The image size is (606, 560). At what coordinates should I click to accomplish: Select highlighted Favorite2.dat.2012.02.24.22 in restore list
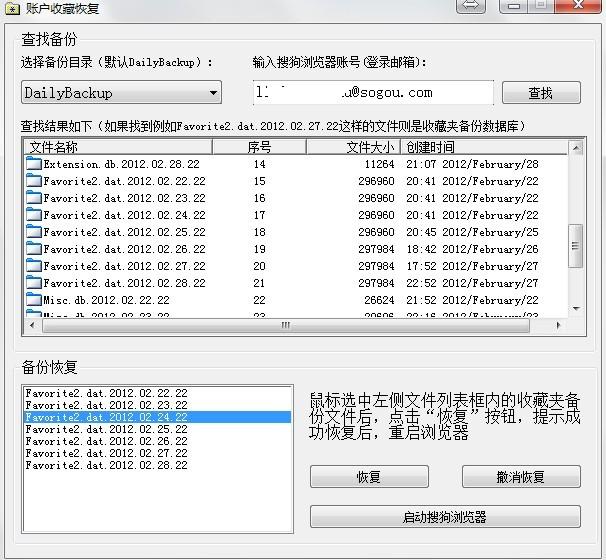pyautogui.click(x=157, y=417)
